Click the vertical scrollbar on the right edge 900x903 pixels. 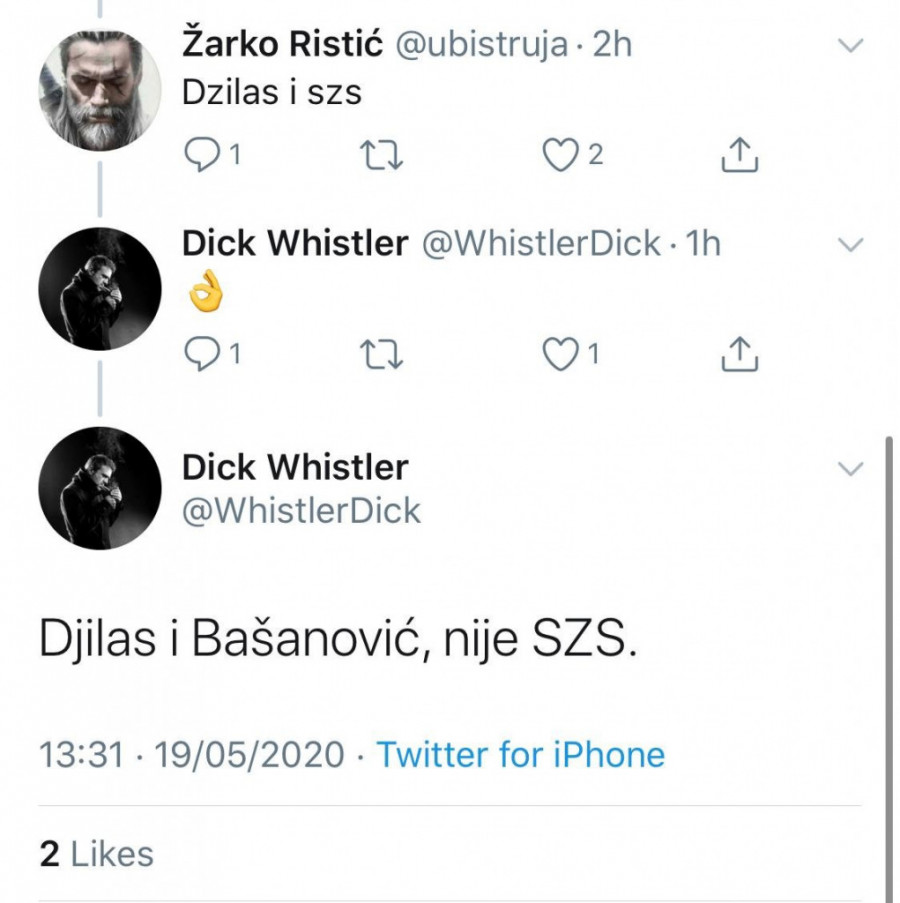[x=889, y=668]
